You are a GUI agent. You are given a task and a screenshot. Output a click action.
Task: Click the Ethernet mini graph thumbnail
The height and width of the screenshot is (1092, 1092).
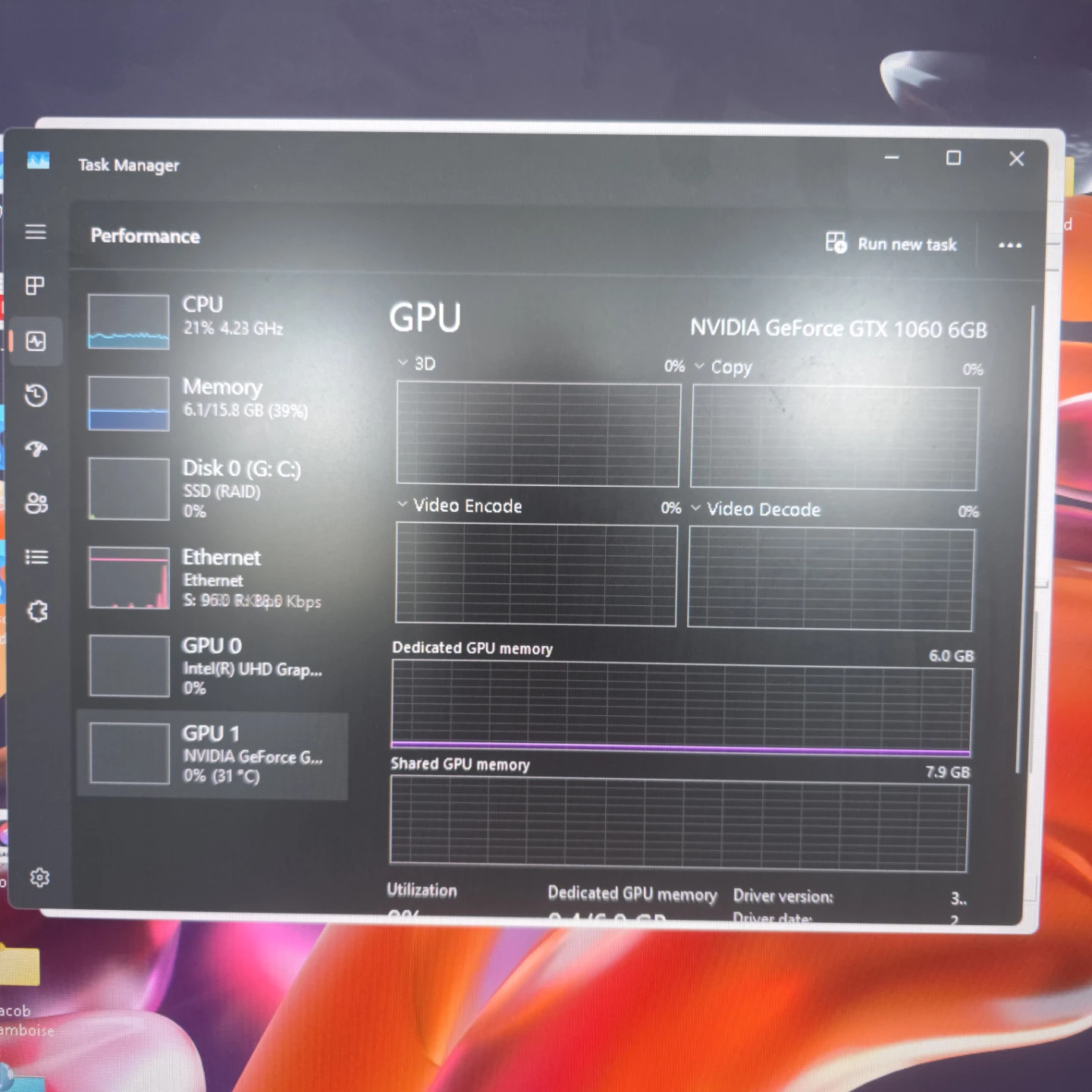tap(129, 578)
